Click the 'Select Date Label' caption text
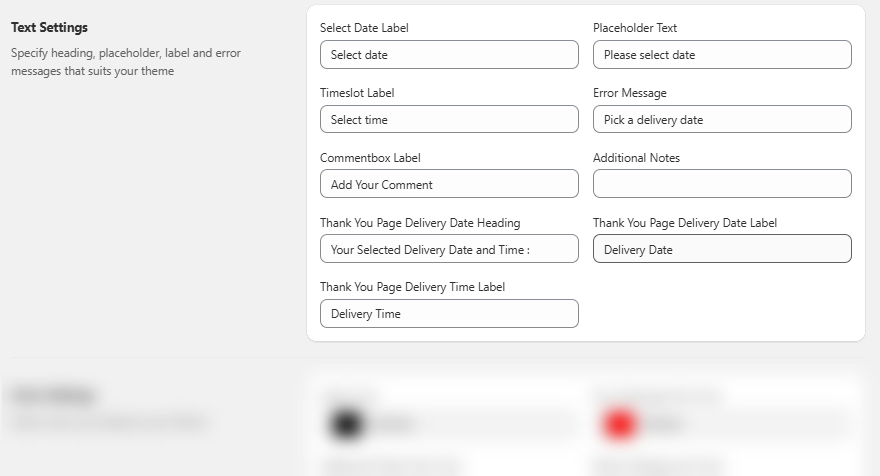Screen dimensions: 880x476 coord(364,28)
